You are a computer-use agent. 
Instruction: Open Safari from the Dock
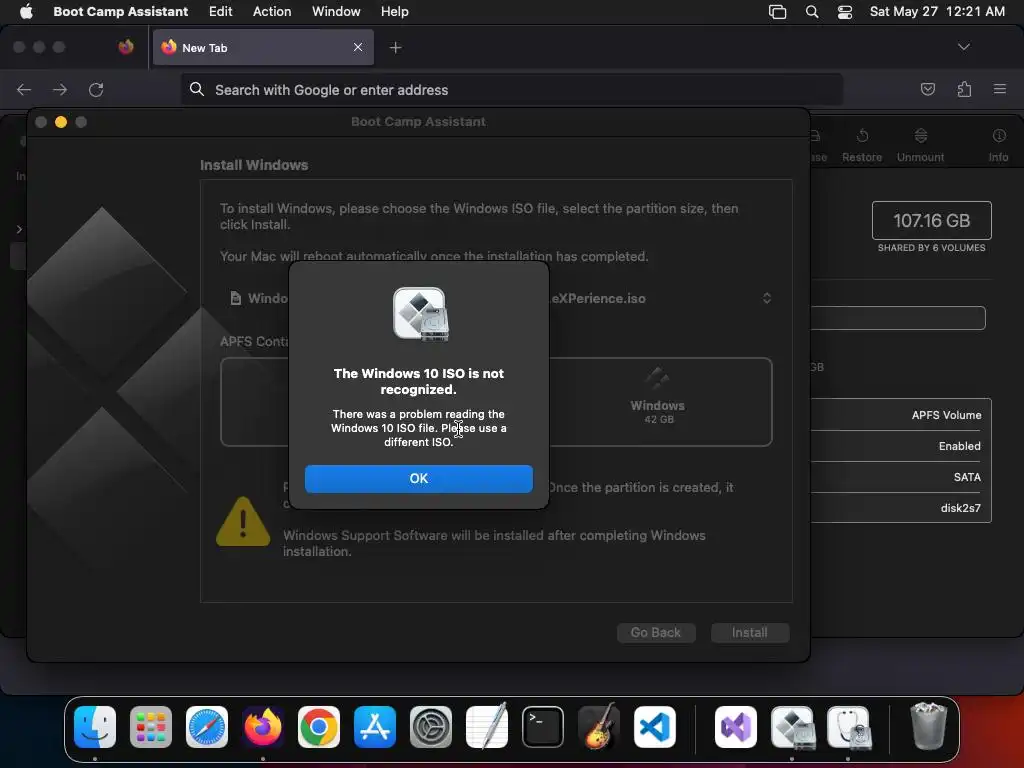click(x=207, y=727)
